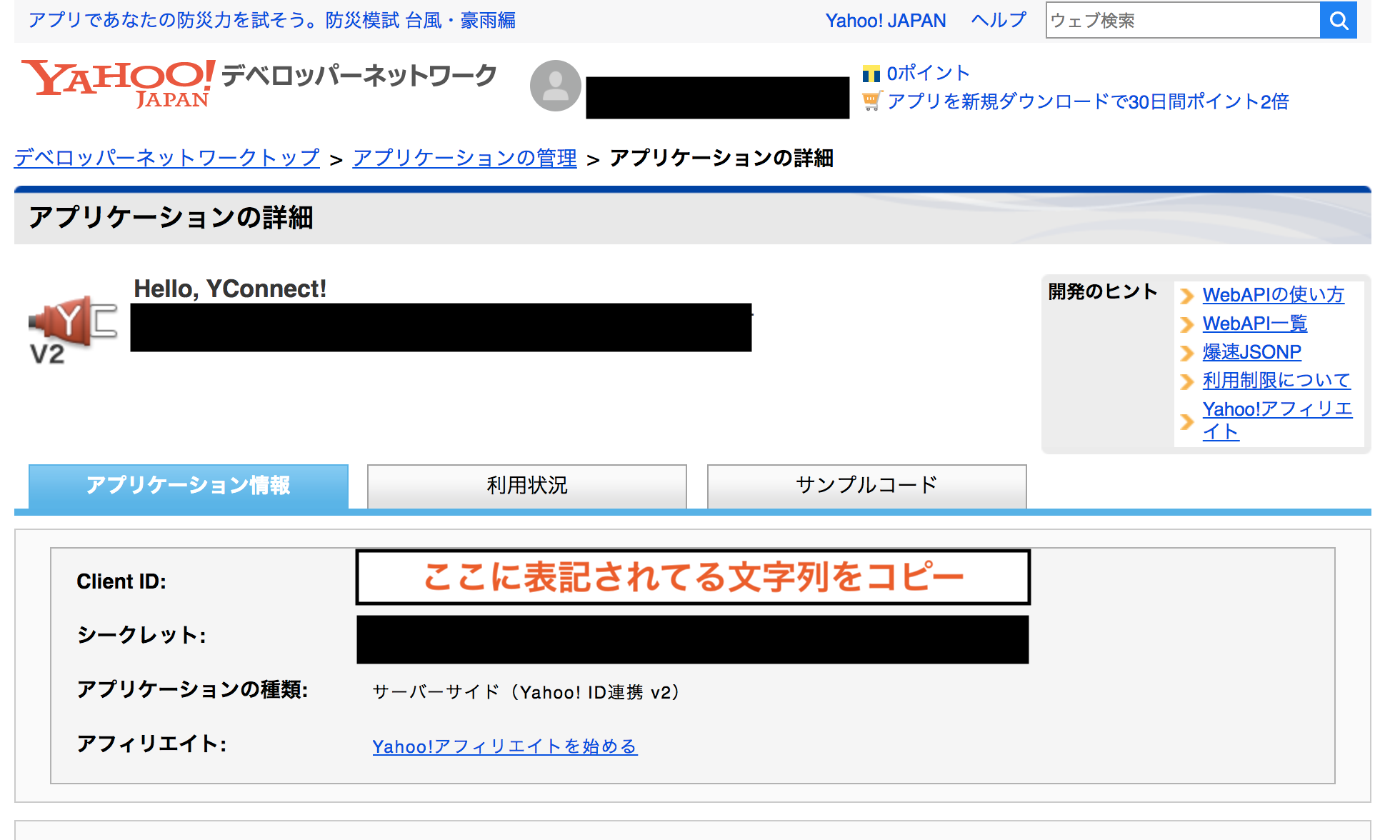Click the arrow icon beside 利用制限について
1400x840 pixels.
click(x=1186, y=381)
